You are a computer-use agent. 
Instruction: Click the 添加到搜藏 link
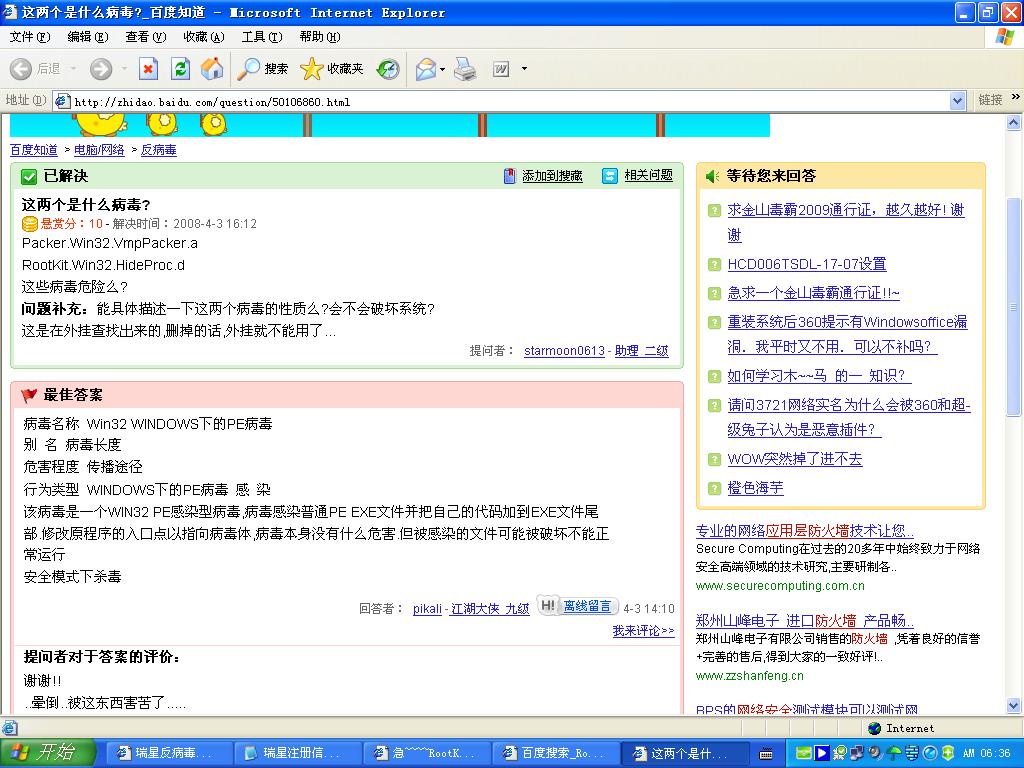pos(551,176)
